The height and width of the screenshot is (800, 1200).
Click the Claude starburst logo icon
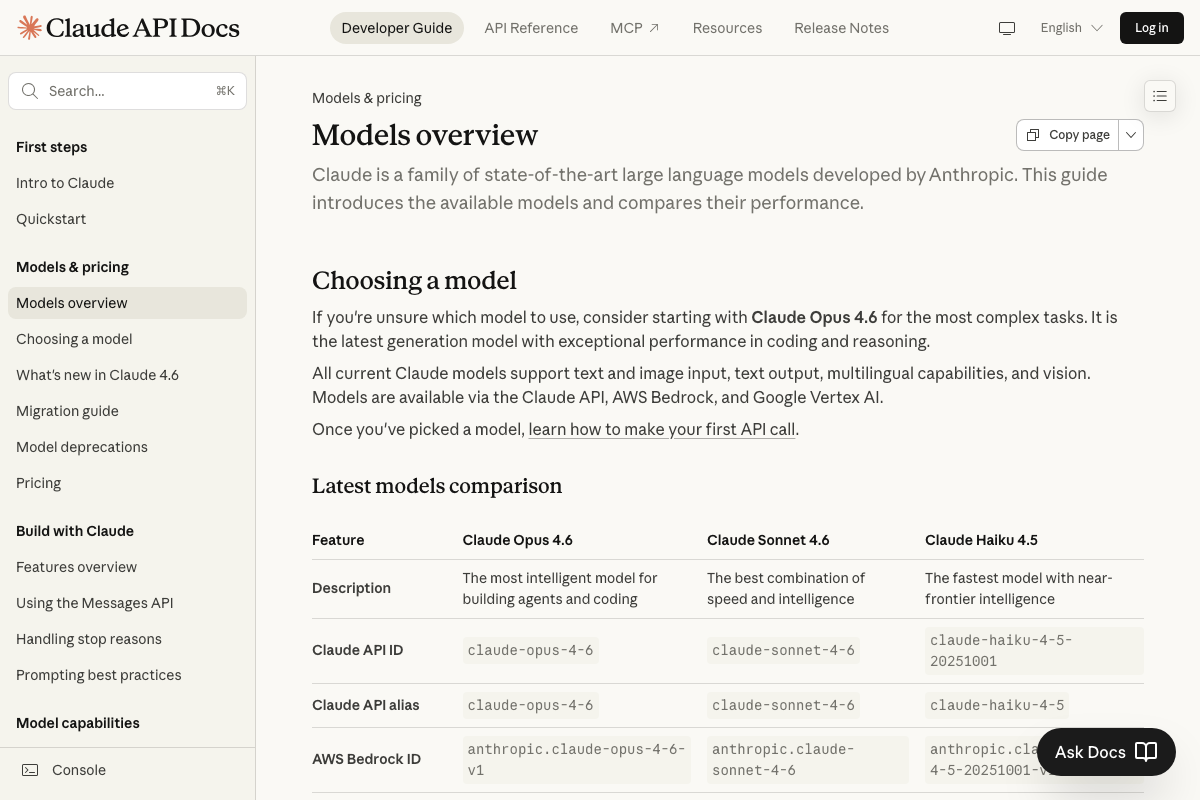click(30, 28)
